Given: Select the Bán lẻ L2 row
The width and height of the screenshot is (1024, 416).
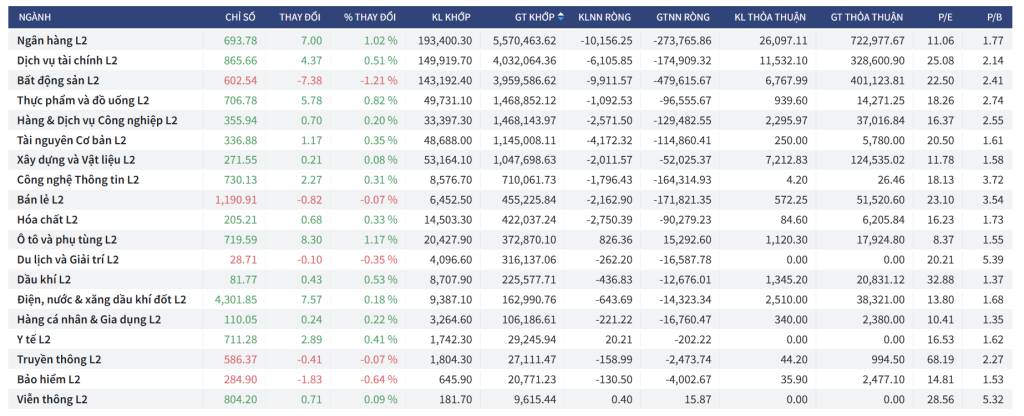Looking at the screenshot, I should coord(512,200).
